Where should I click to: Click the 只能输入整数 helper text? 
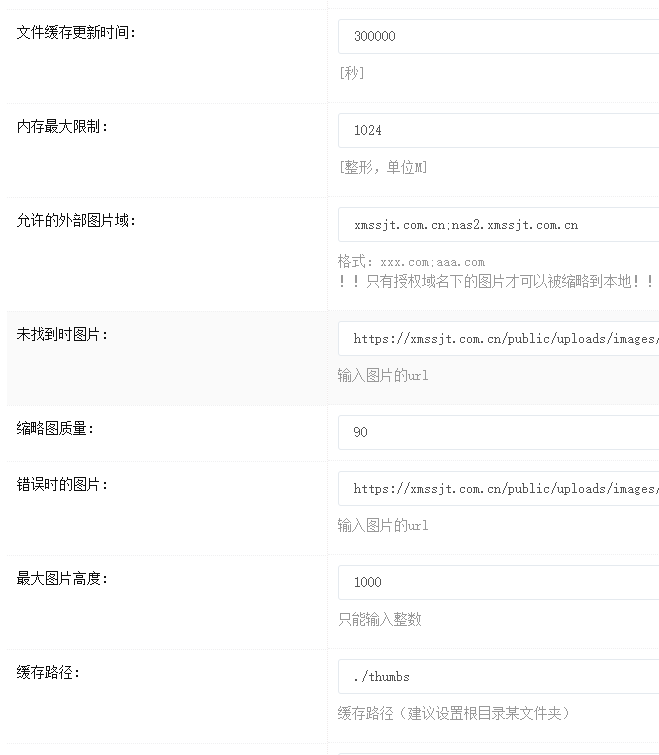379,619
